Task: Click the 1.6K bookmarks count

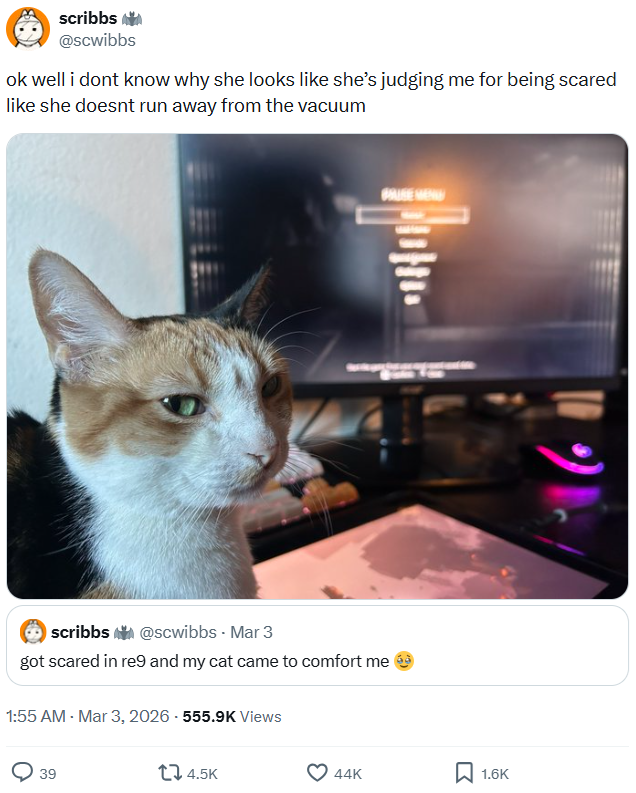Action: tap(495, 774)
